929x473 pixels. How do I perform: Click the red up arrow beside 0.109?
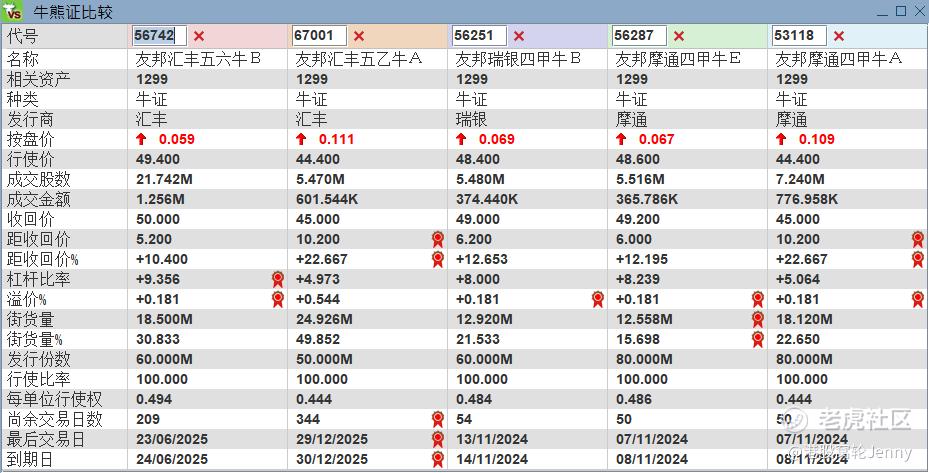tap(781, 139)
